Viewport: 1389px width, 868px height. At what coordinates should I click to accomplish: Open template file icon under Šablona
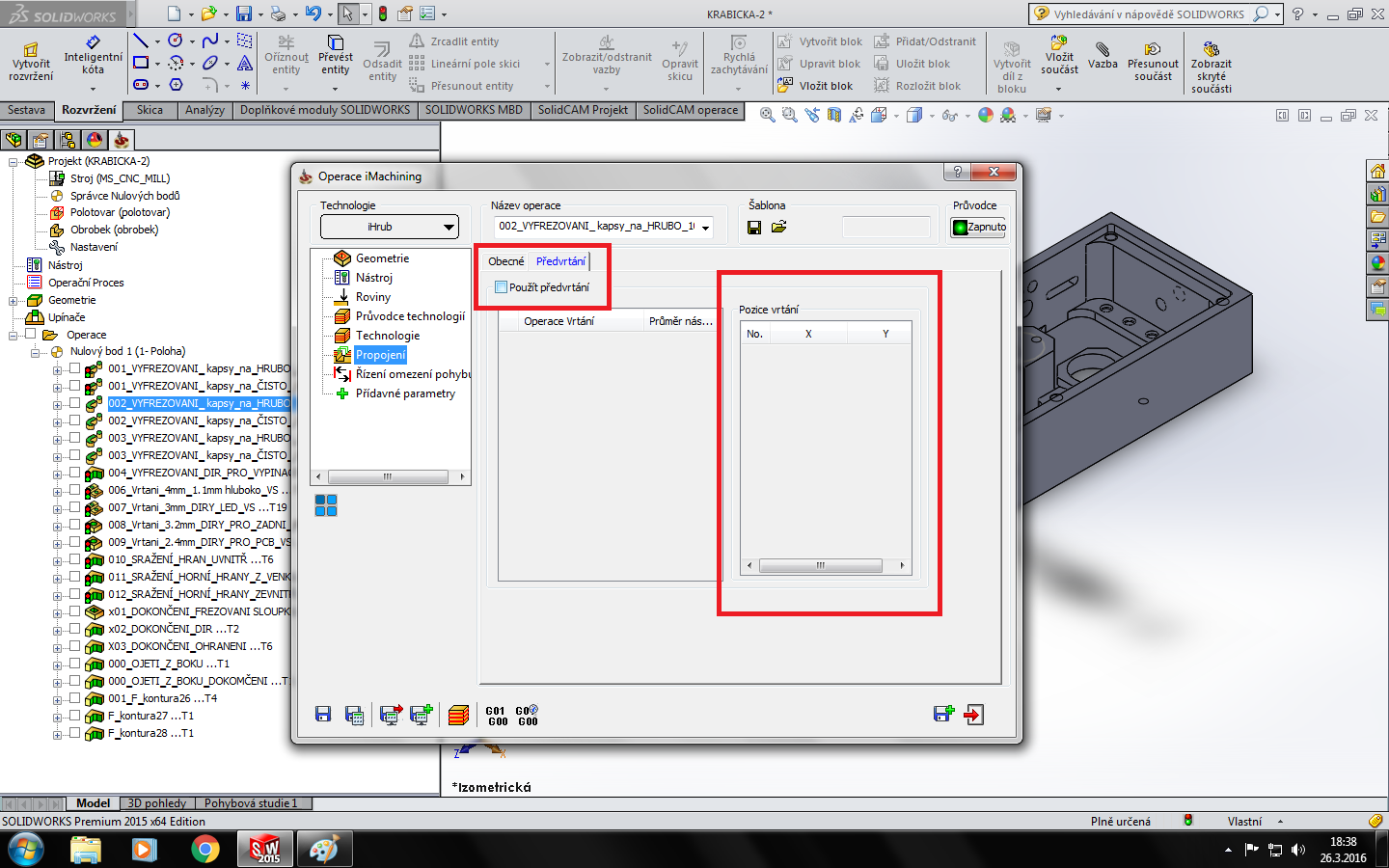(x=778, y=228)
